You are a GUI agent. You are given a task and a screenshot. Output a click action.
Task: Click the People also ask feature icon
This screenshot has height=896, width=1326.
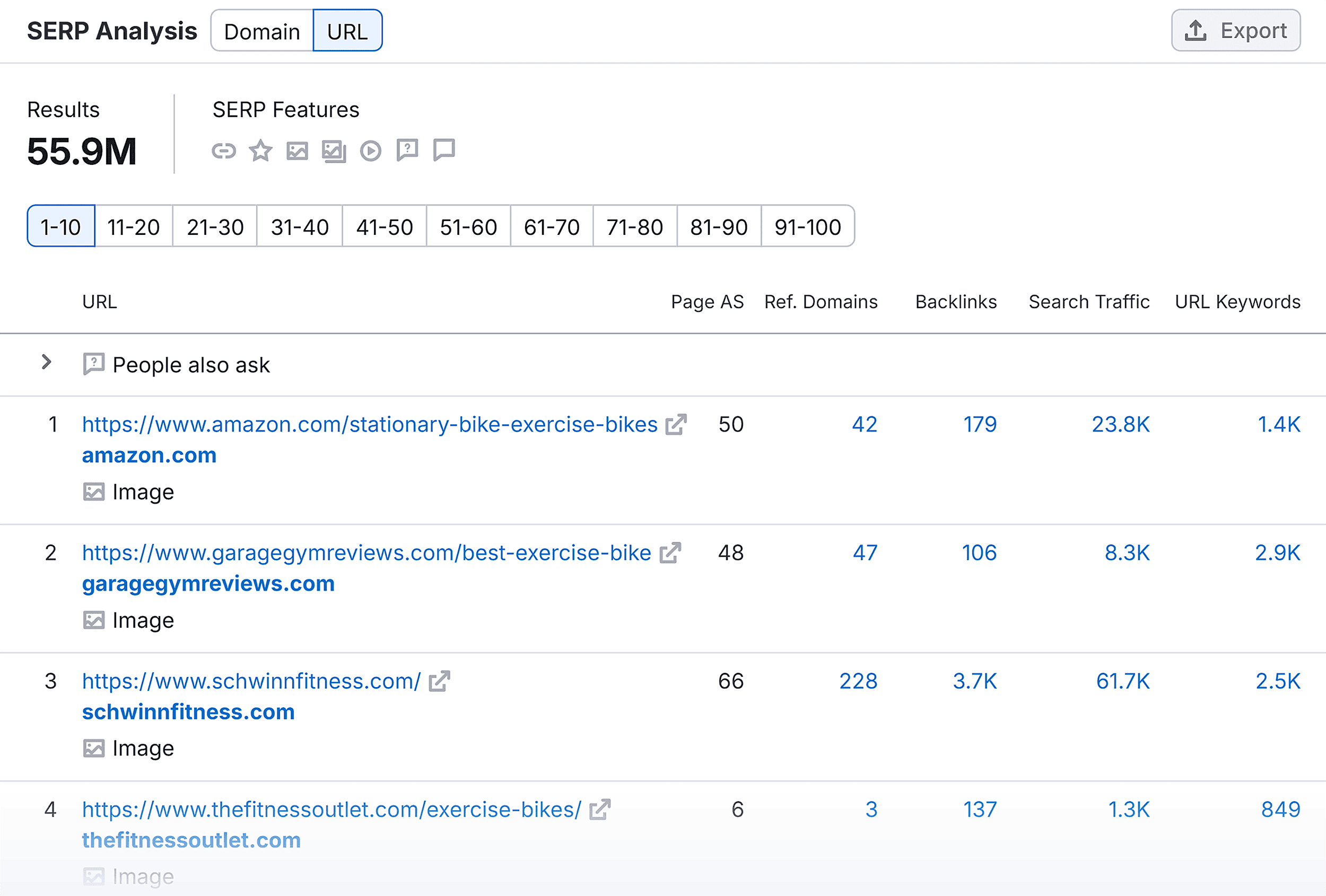point(407,151)
